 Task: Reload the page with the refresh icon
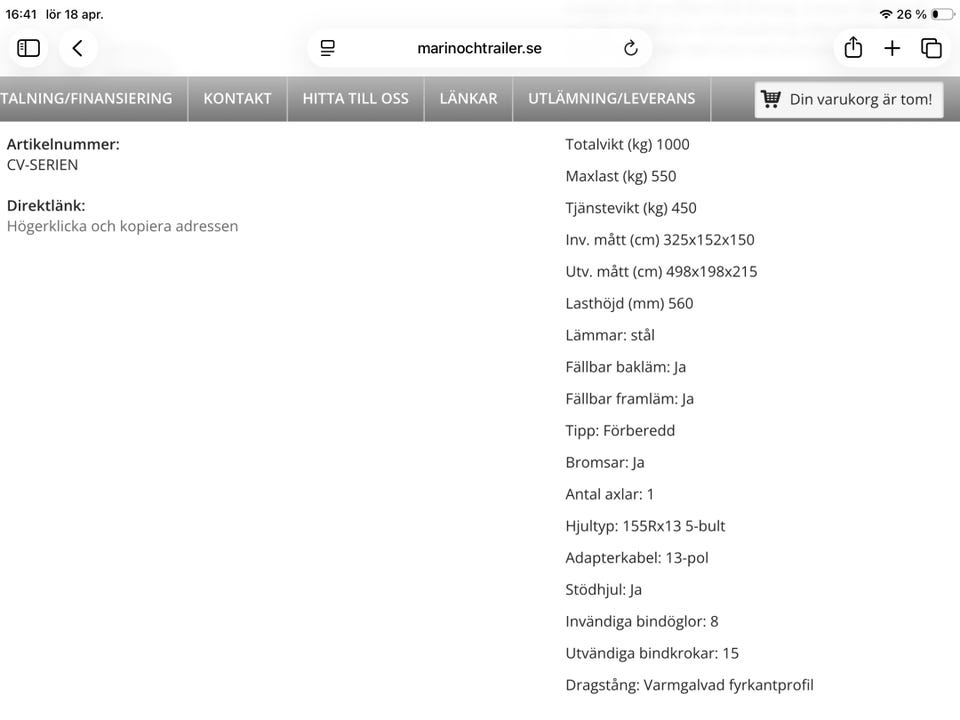pyautogui.click(x=631, y=48)
